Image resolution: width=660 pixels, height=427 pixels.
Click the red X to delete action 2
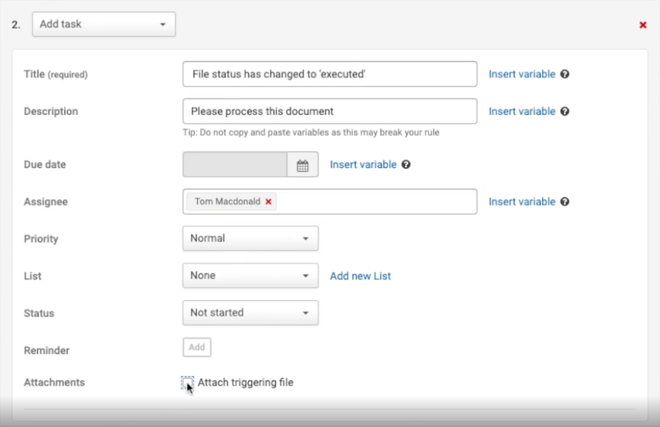(x=642, y=25)
